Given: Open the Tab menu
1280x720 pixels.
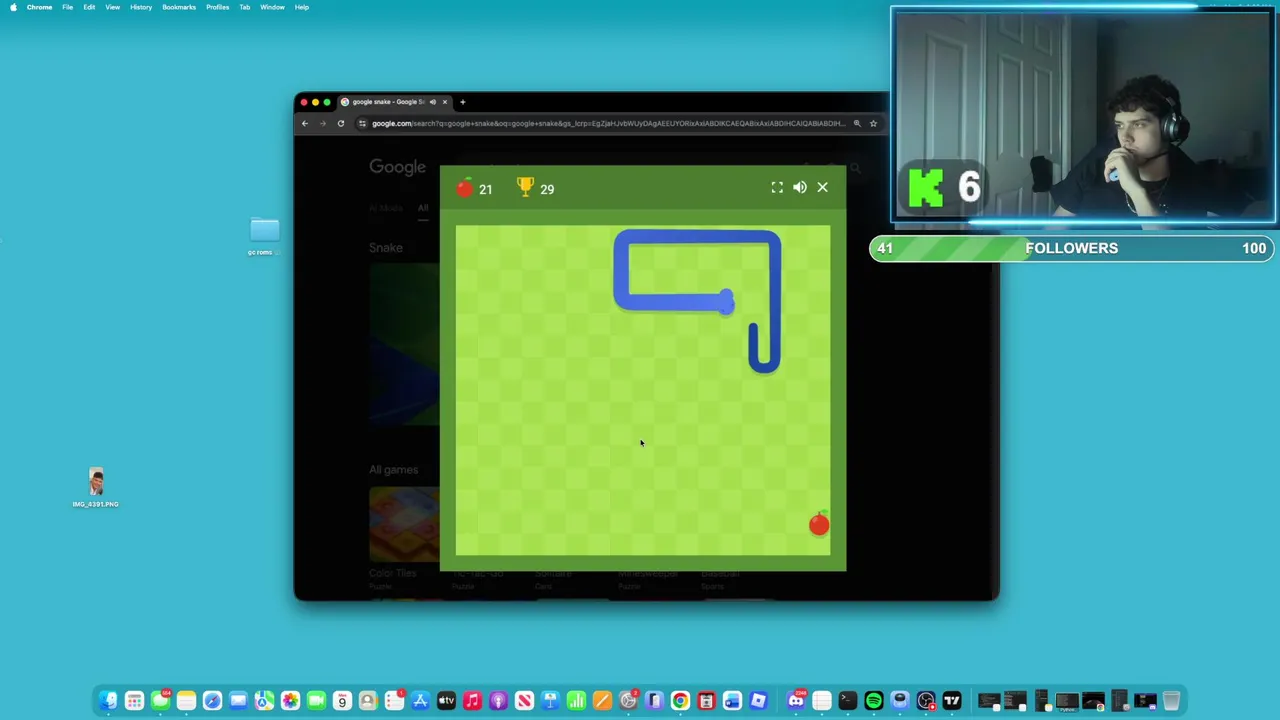Looking at the screenshot, I should point(244,7).
